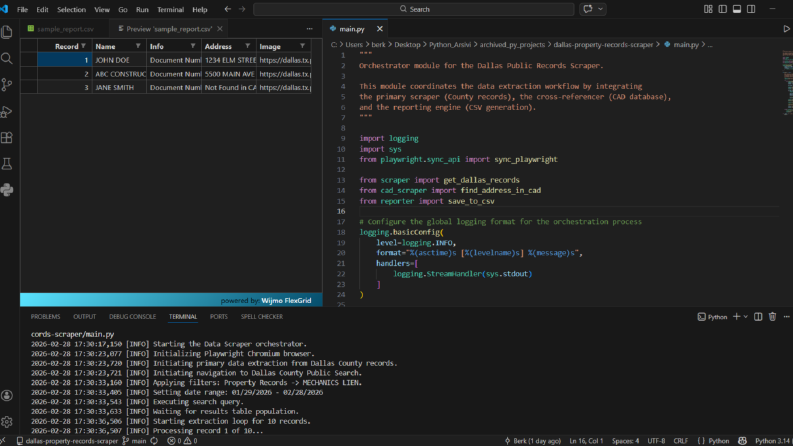Open Customize Layout icon

[x=708, y=9]
